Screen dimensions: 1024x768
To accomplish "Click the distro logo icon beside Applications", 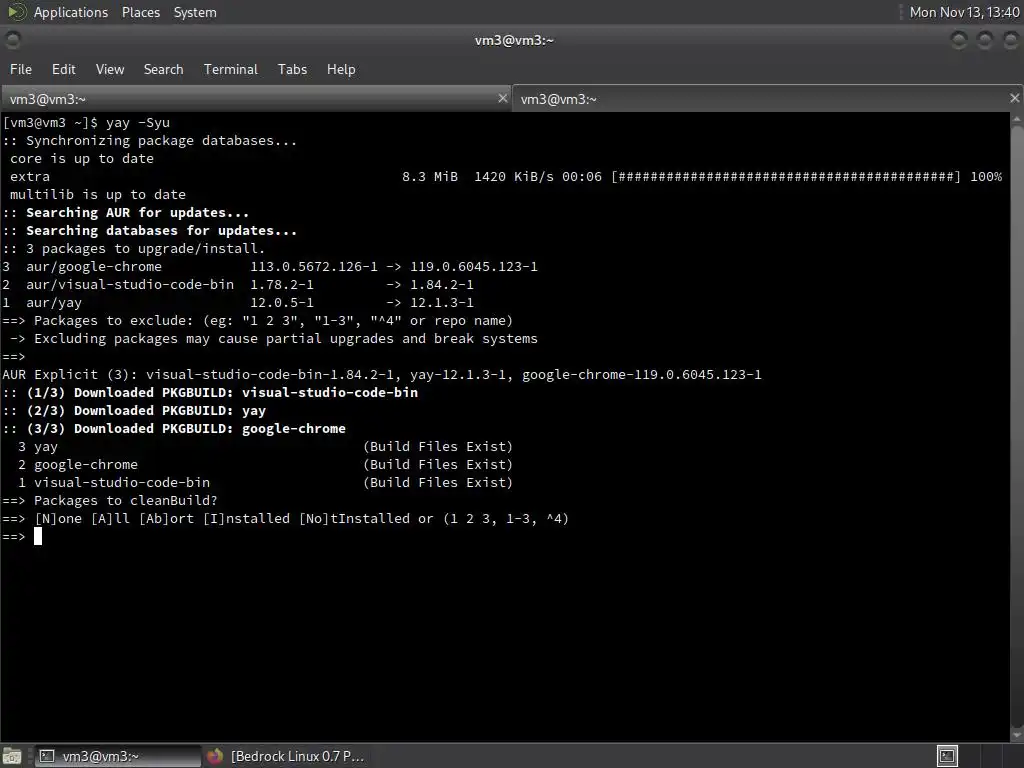I will point(16,12).
